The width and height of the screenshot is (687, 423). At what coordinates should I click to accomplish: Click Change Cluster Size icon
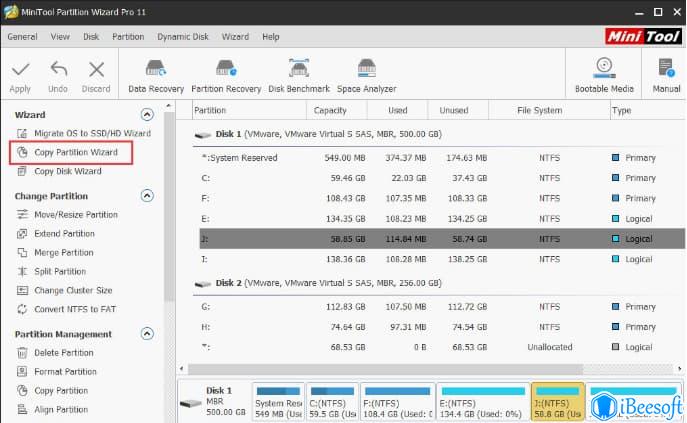pos(22,290)
